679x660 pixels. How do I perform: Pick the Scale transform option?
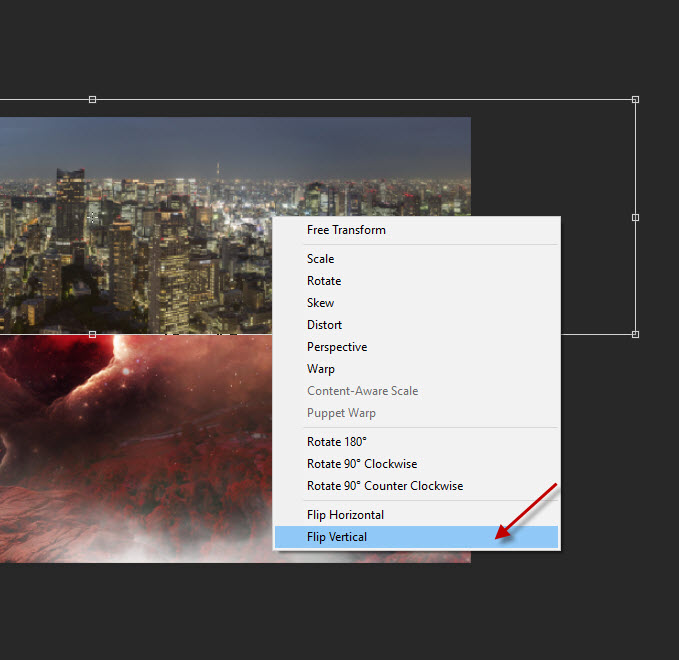[x=320, y=259]
